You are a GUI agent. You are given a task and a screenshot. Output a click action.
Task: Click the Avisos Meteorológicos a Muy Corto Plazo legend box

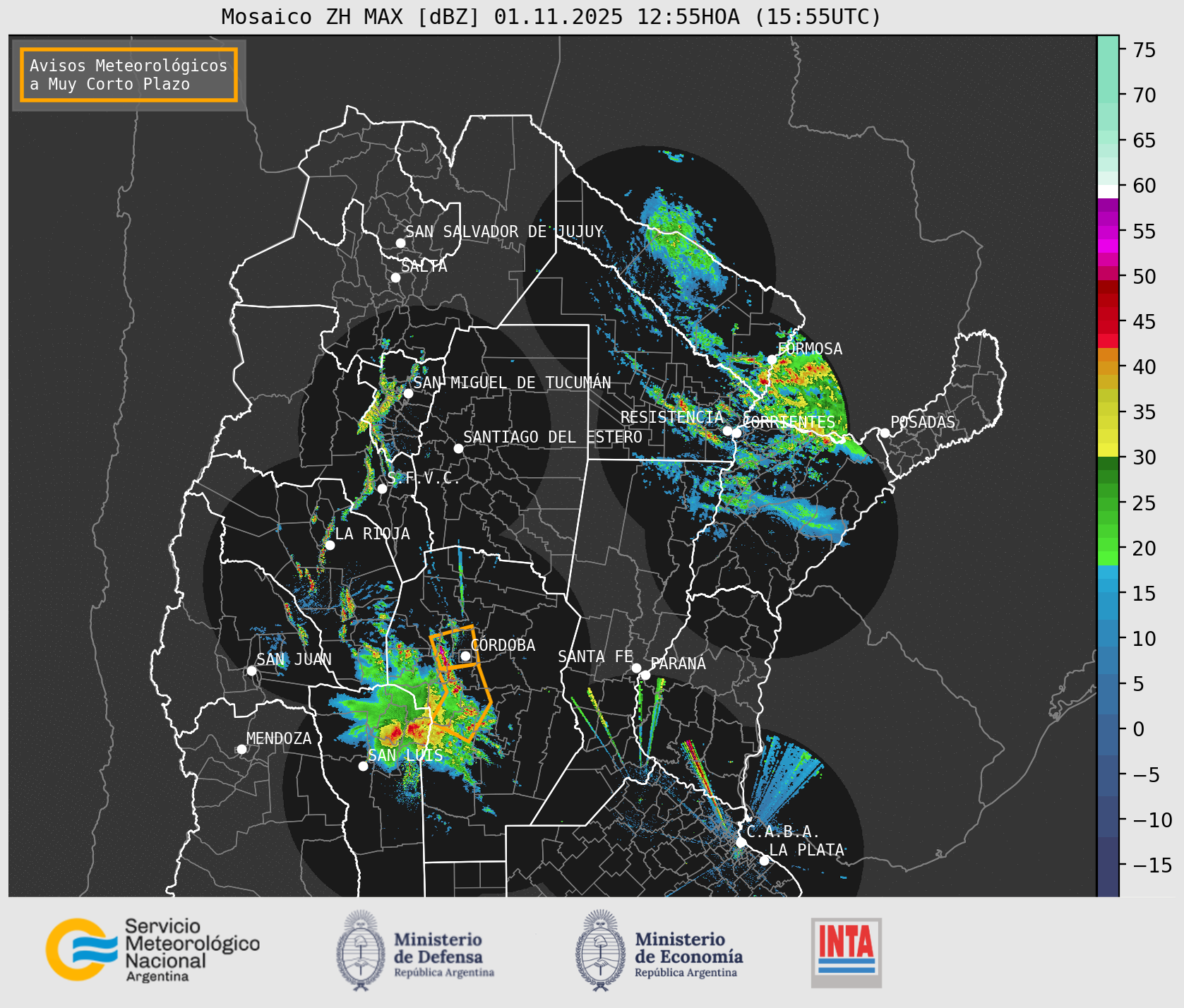coord(128,75)
